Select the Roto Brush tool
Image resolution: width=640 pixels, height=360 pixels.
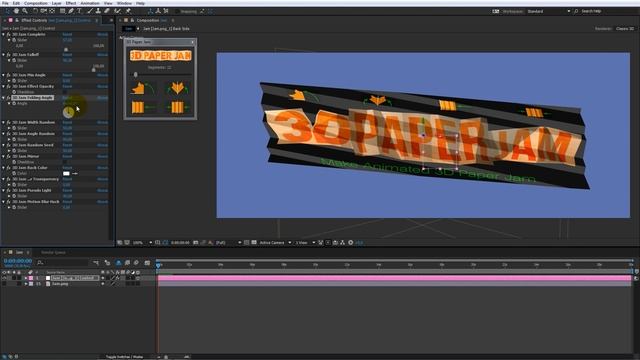[118, 11]
